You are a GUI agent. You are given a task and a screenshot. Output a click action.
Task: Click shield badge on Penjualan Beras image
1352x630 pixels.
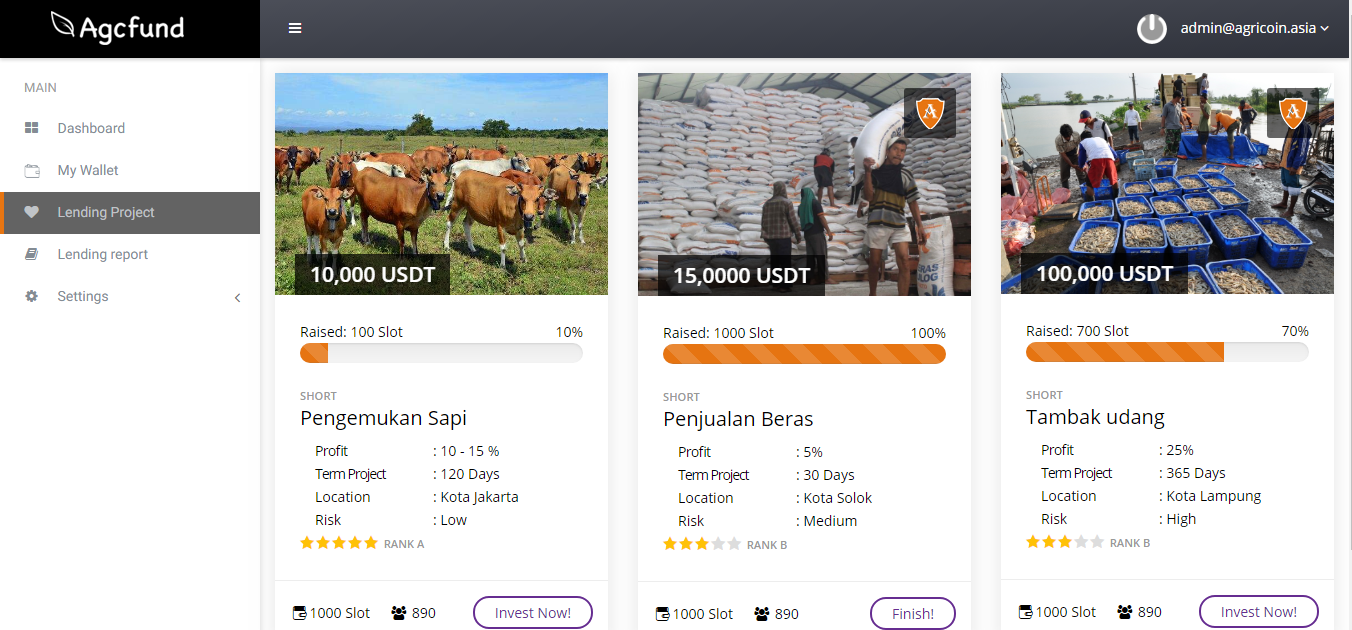click(930, 113)
